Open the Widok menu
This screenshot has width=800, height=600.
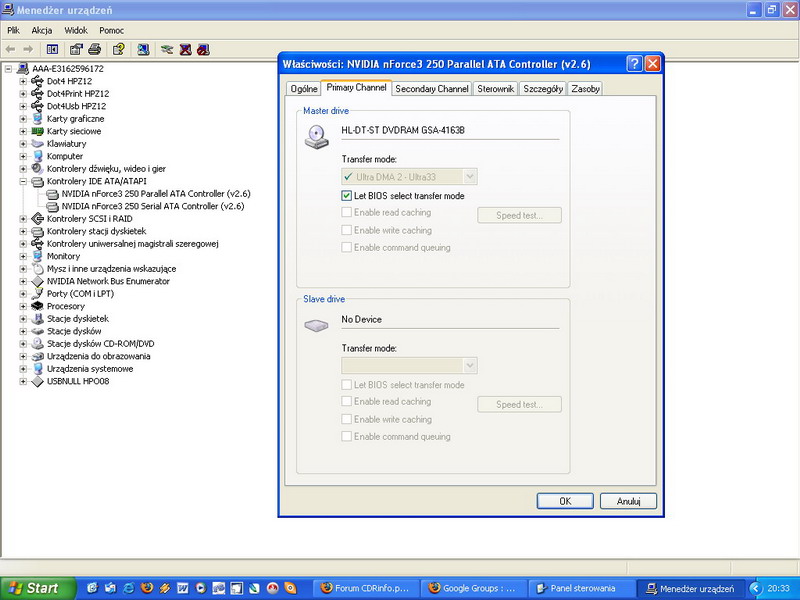coord(76,31)
